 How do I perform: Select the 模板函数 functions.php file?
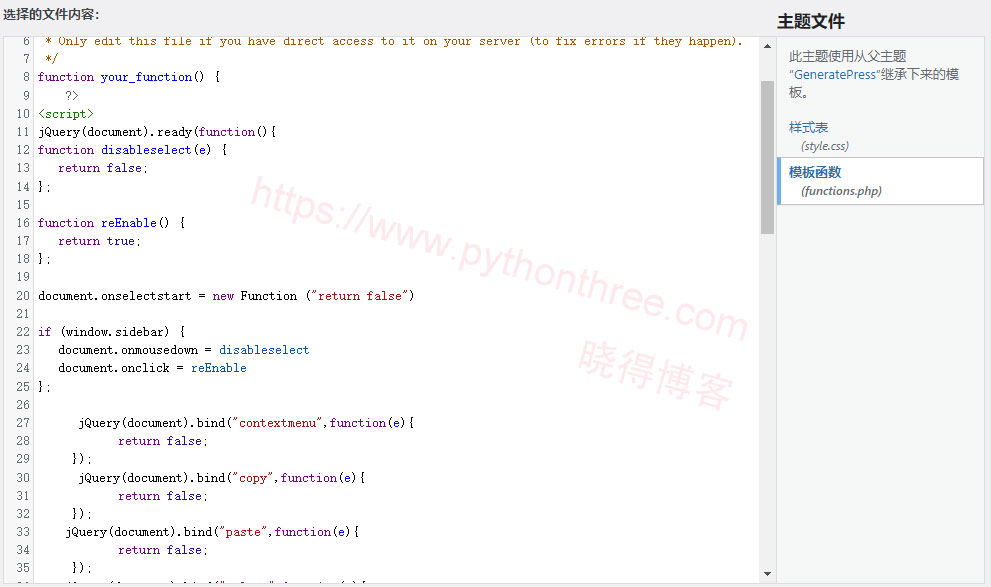[880, 181]
